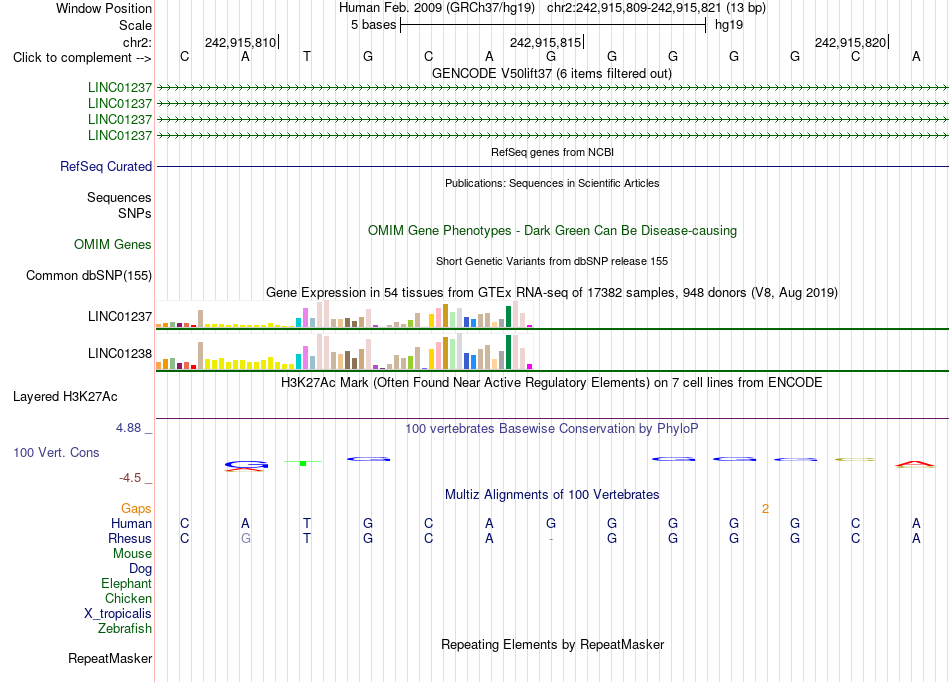The width and height of the screenshot is (950, 682).
Task: Open 100 vertebrates Basewise Conservation by PhyloP title
Action: (x=552, y=429)
